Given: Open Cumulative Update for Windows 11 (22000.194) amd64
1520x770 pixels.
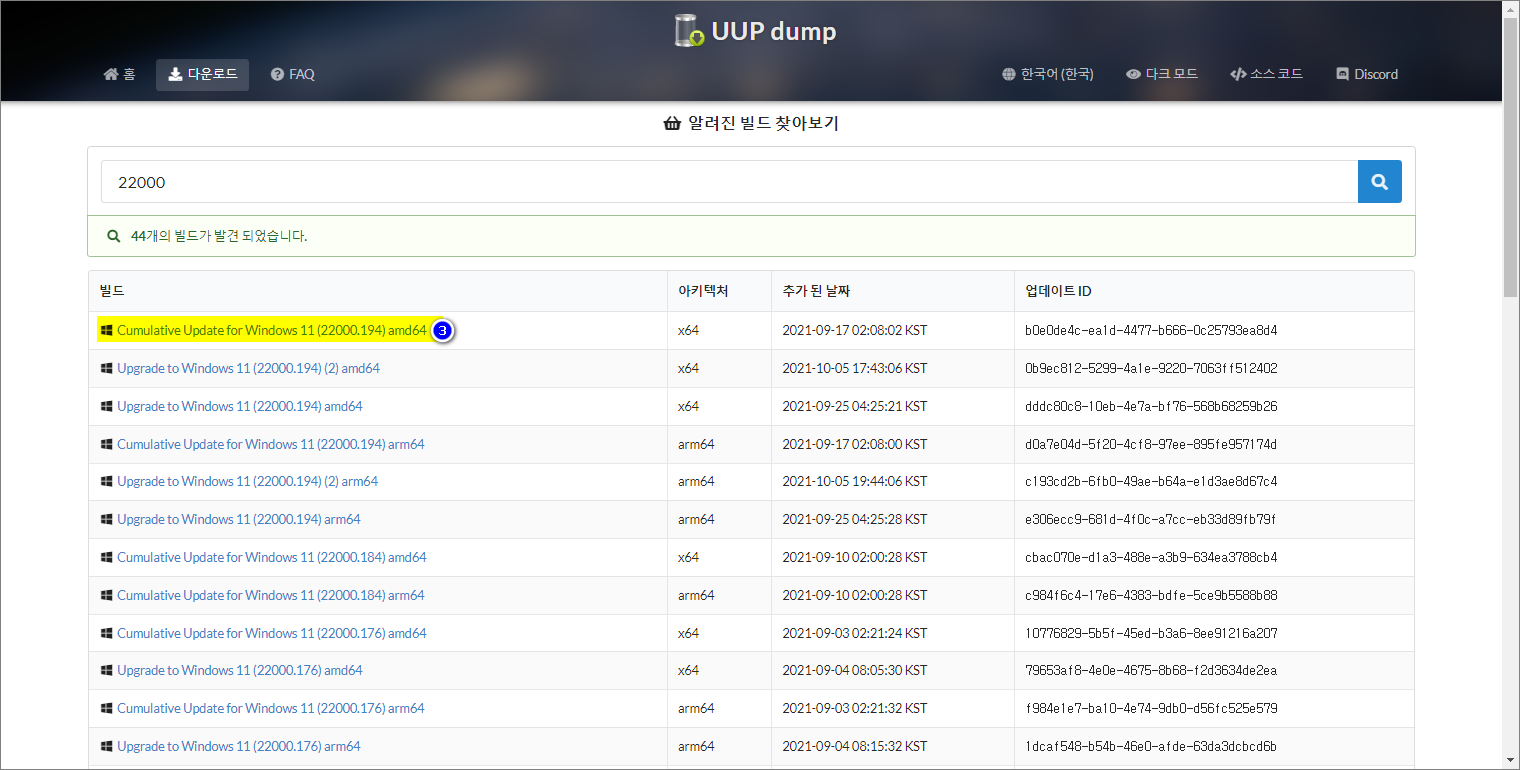Looking at the screenshot, I should pos(272,330).
